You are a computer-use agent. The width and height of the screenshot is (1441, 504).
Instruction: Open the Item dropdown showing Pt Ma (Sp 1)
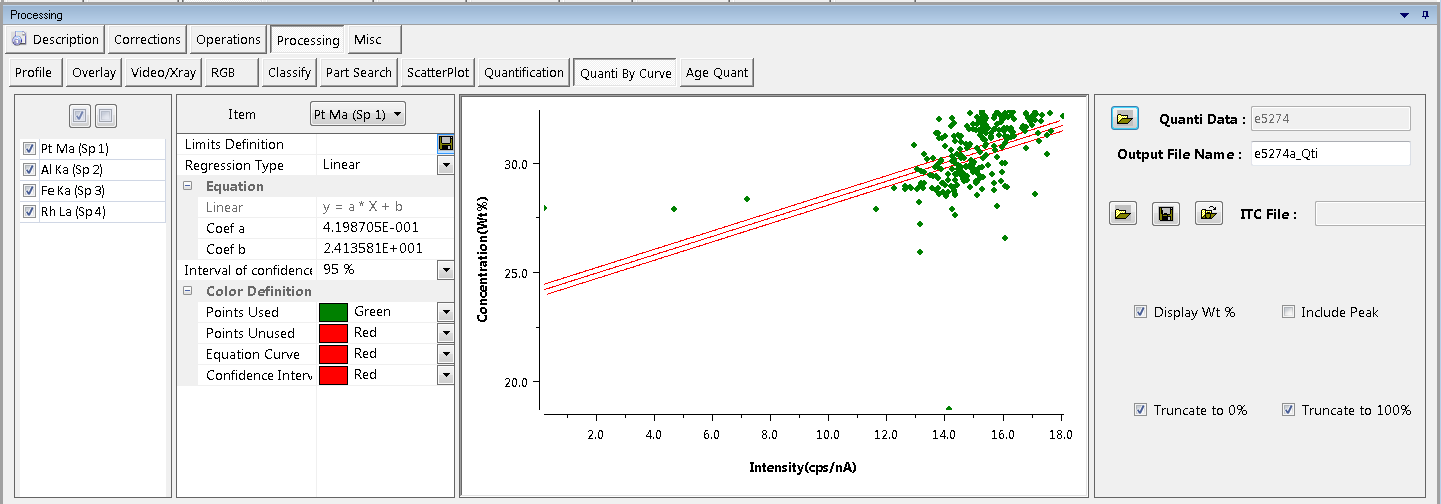pos(358,115)
